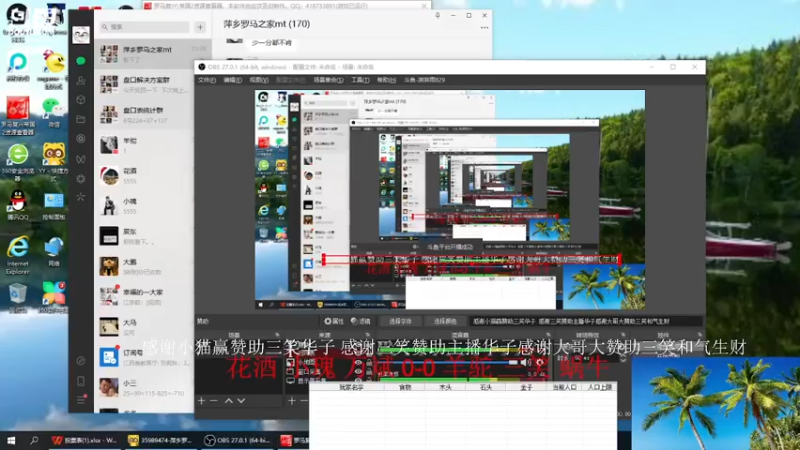The image size is (800, 450).
Task: Open the YY raccoon desktop icon
Action: 54,161
